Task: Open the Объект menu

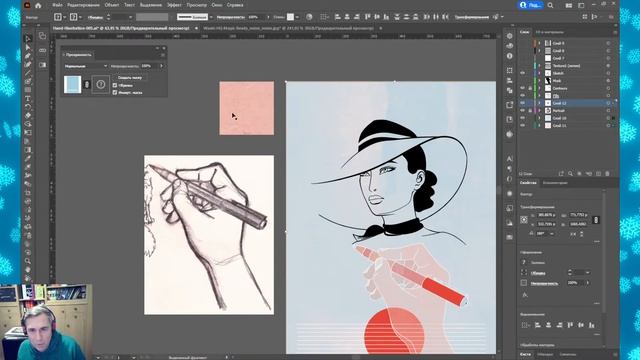Action: [x=111, y=5]
